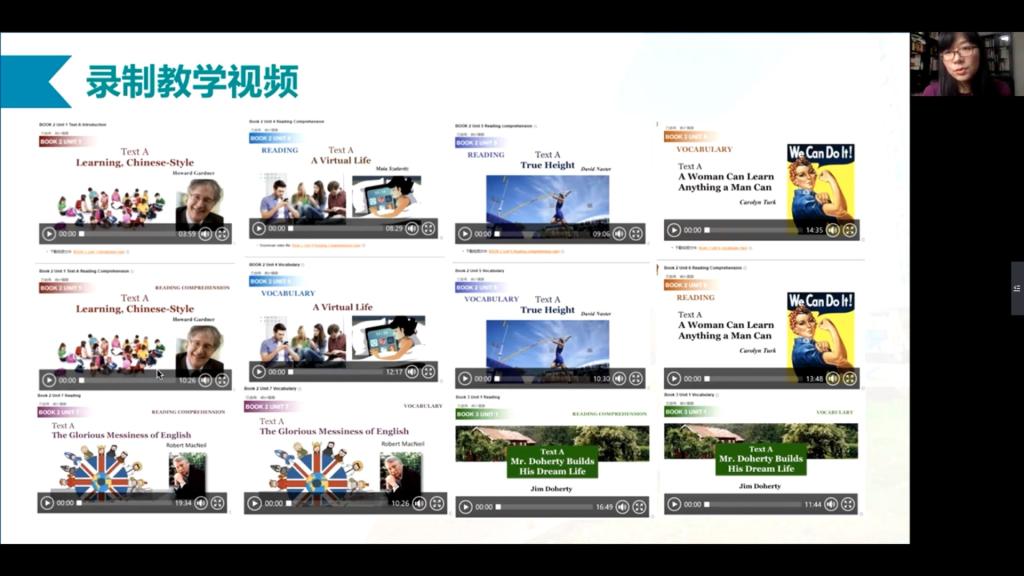Play the 14:35 A Woman Can Learn vocabulary video
1024x576 pixels.
pyautogui.click(x=674, y=230)
